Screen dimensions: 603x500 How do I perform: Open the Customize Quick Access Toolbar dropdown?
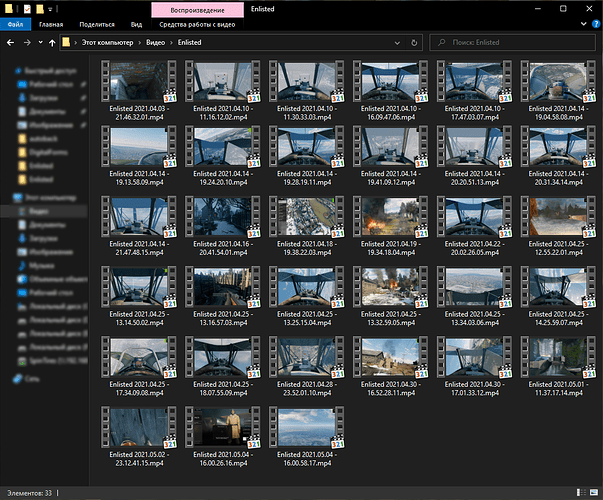click(x=50, y=9)
